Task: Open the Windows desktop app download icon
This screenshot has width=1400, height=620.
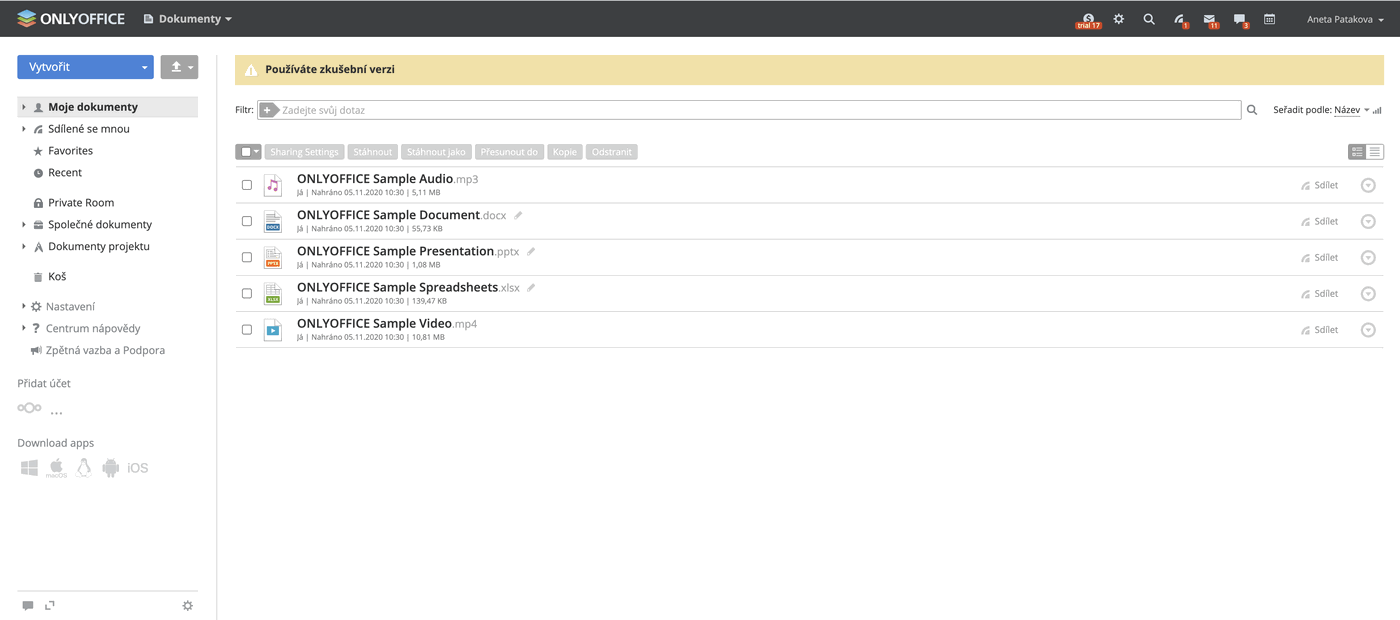Action: (x=29, y=468)
